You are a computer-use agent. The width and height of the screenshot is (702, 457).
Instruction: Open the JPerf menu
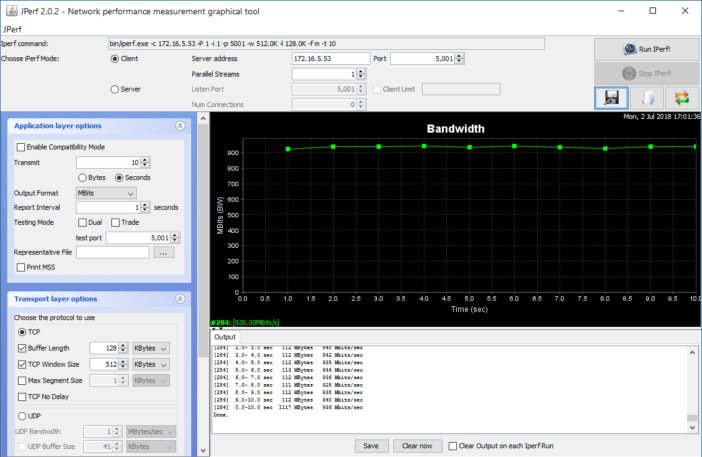click(x=13, y=30)
